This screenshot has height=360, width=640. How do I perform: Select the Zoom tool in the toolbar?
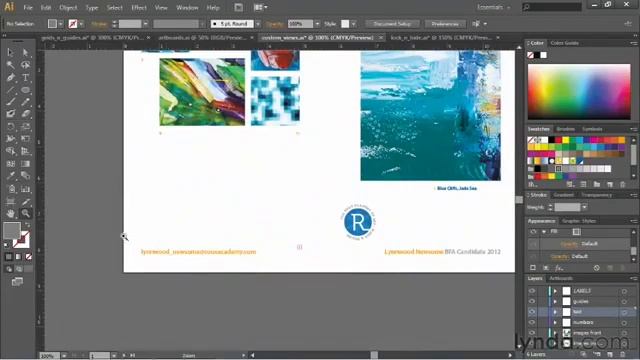pos(25,213)
